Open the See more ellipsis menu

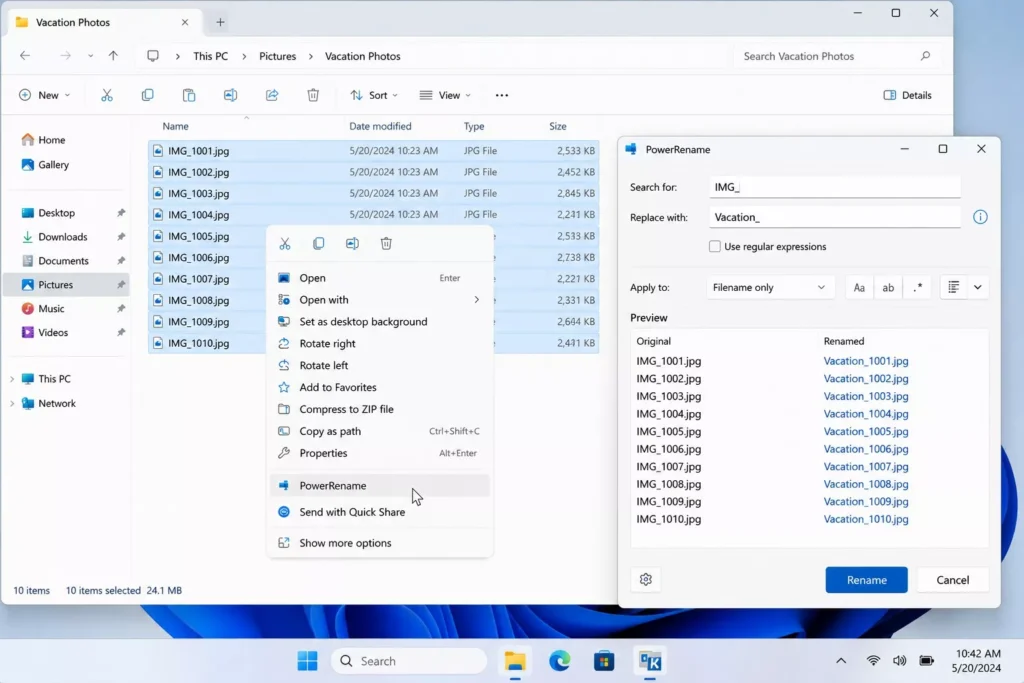pos(502,95)
